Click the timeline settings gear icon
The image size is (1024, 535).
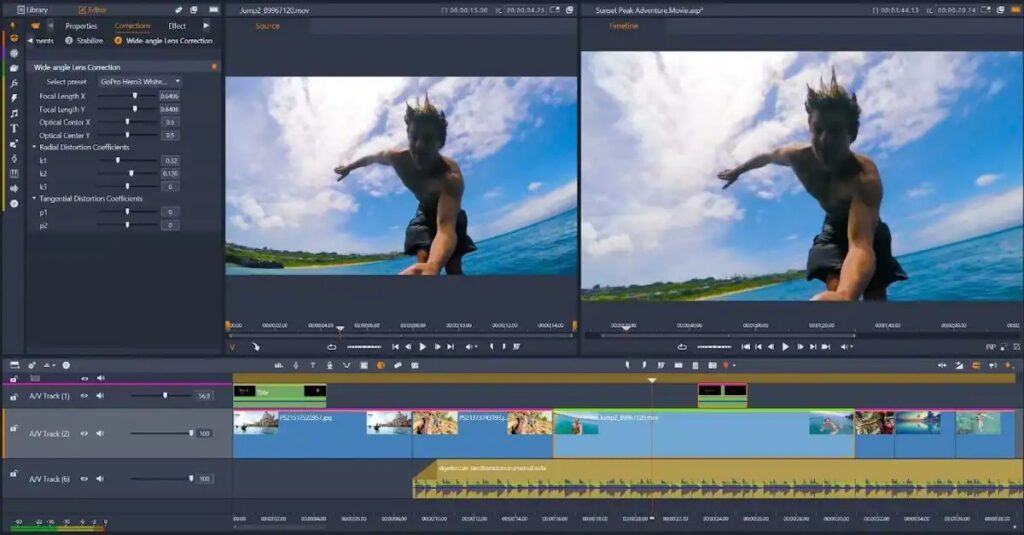[x=31, y=365]
